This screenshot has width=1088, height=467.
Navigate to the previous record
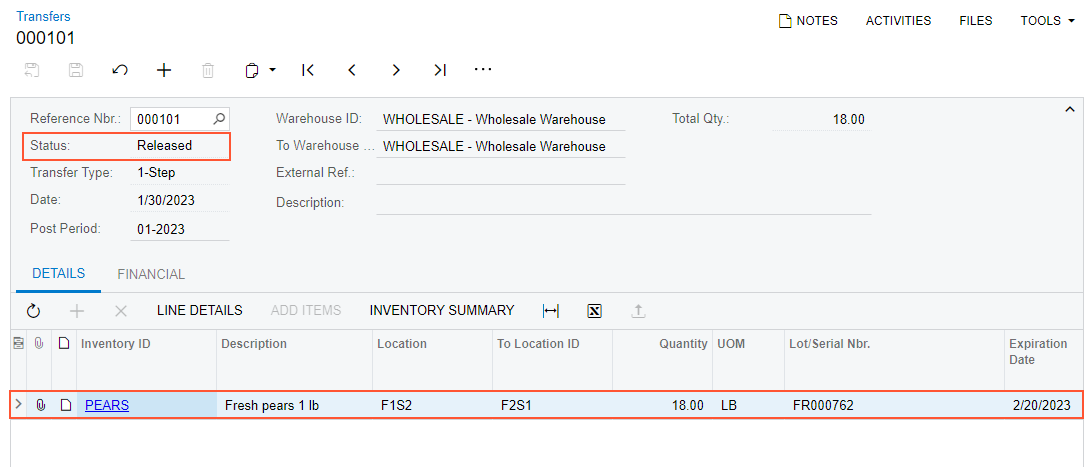pyautogui.click(x=352, y=70)
